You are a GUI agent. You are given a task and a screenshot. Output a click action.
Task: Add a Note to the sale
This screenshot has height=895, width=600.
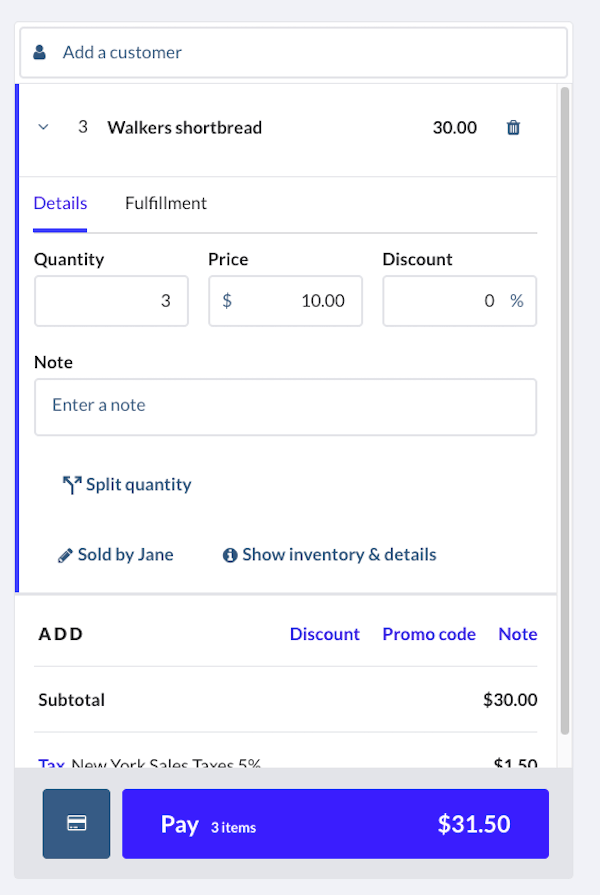(517, 634)
